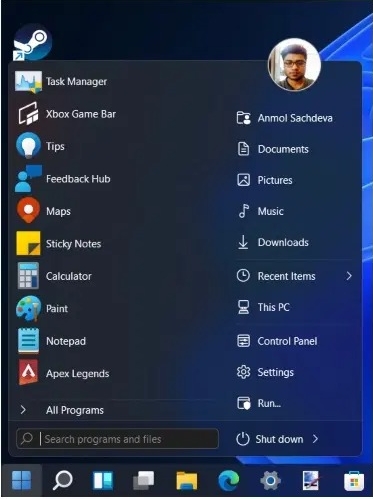This screenshot has width=373, height=499.
Task: Click the Pictures frame icon
Action: (x=243, y=180)
